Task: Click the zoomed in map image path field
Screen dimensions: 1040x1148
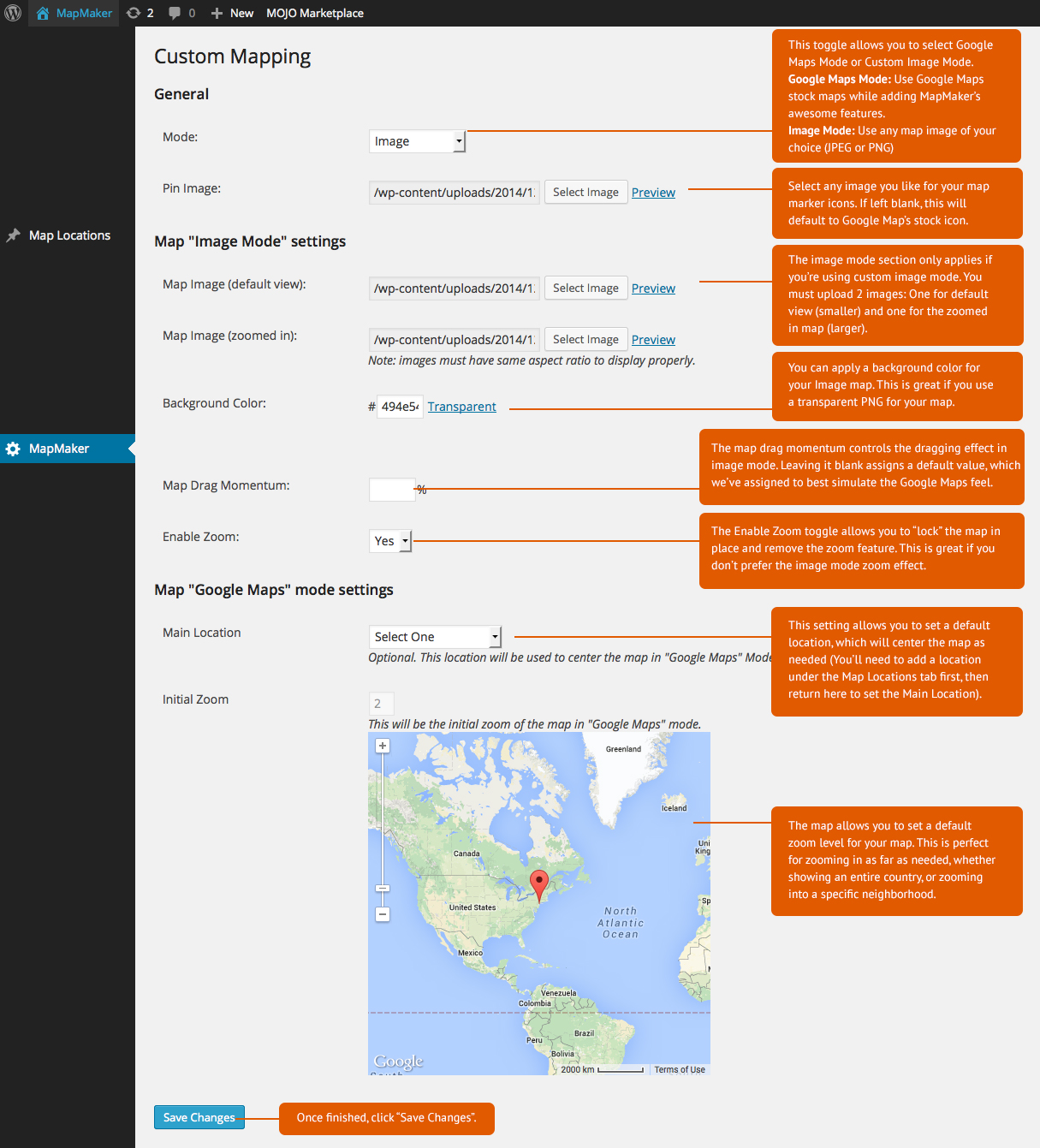Action: point(455,340)
